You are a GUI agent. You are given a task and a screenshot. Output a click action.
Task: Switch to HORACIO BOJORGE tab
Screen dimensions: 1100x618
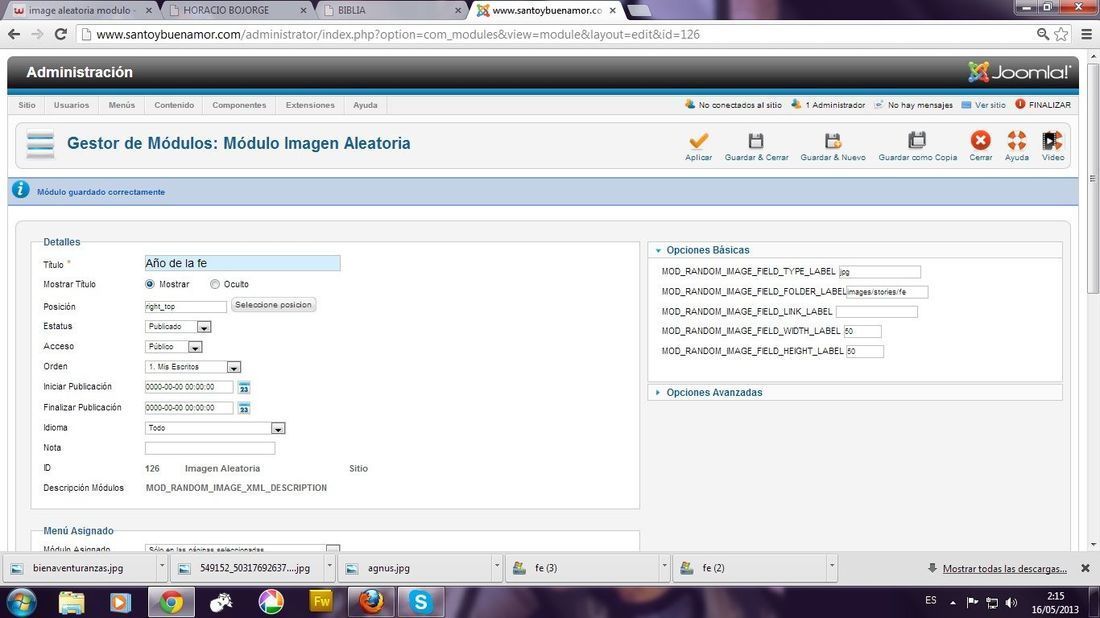tap(236, 11)
